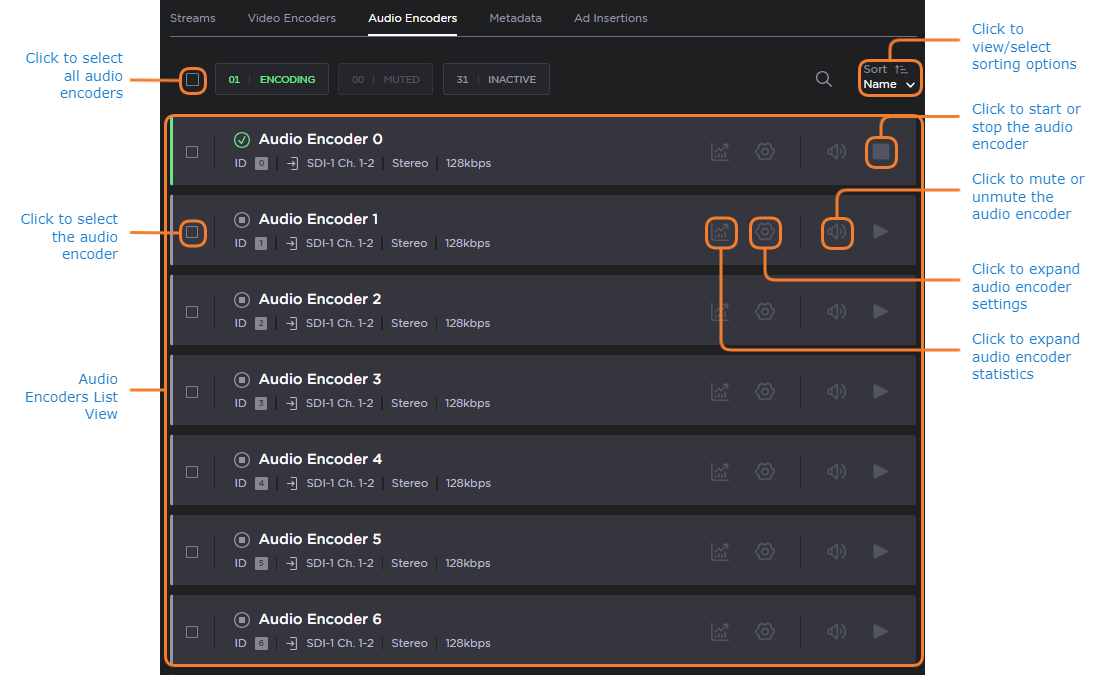Image resolution: width=1108 pixels, height=695 pixels.
Task: Open the search magnifier icon
Action: coord(823,79)
